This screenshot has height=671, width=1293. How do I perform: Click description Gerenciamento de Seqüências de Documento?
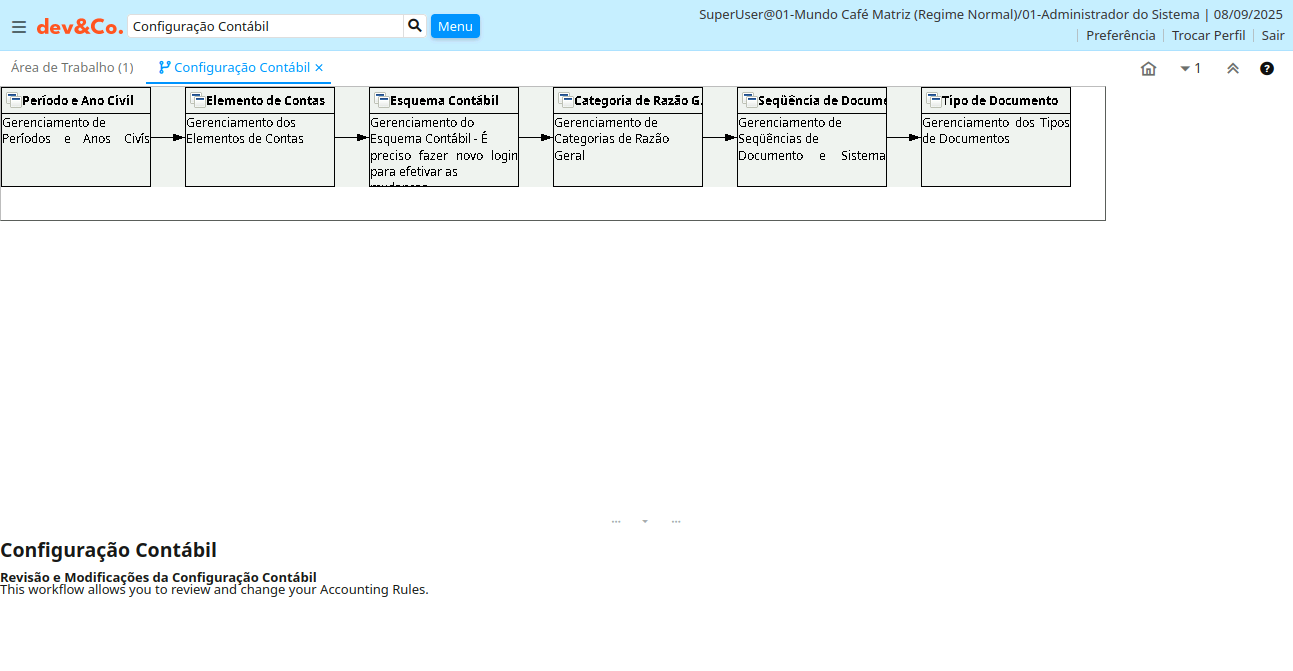click(x=812, y=139)
